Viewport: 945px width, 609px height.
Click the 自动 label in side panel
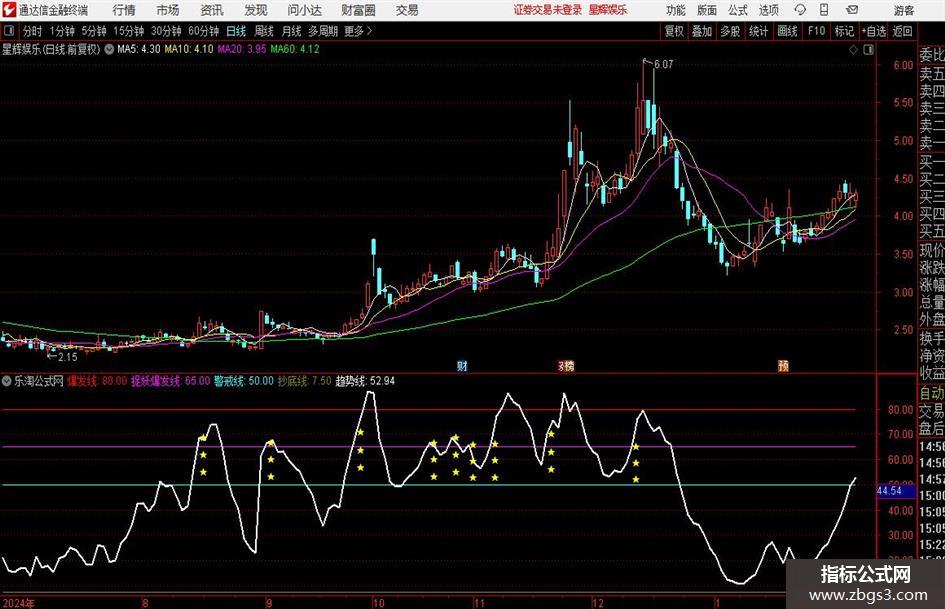coord(932,393)
